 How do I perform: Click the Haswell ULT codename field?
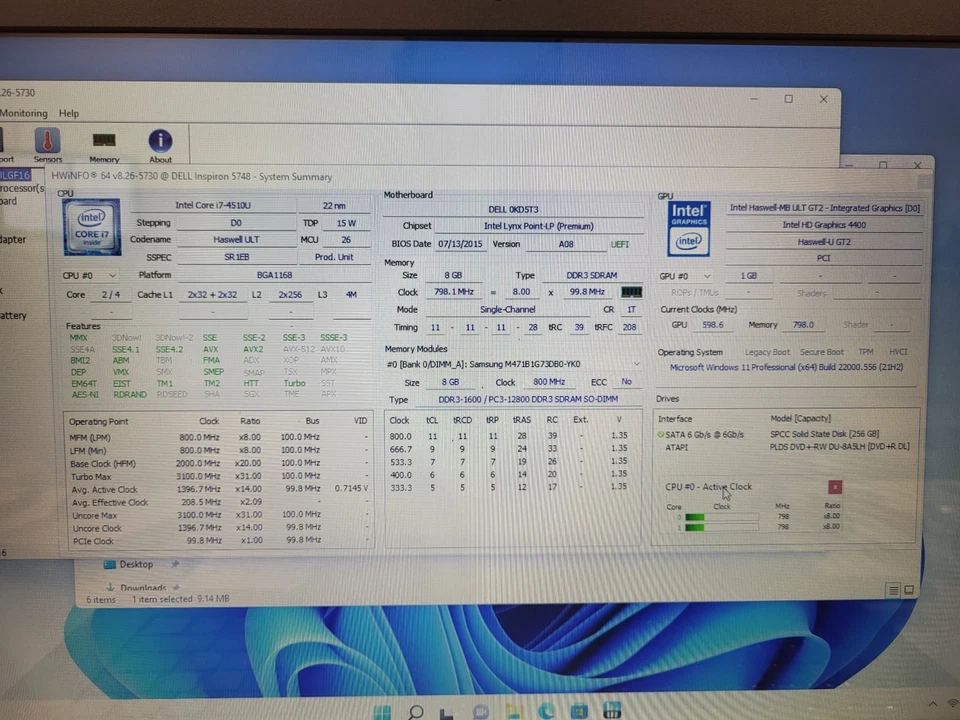(236, 239)
